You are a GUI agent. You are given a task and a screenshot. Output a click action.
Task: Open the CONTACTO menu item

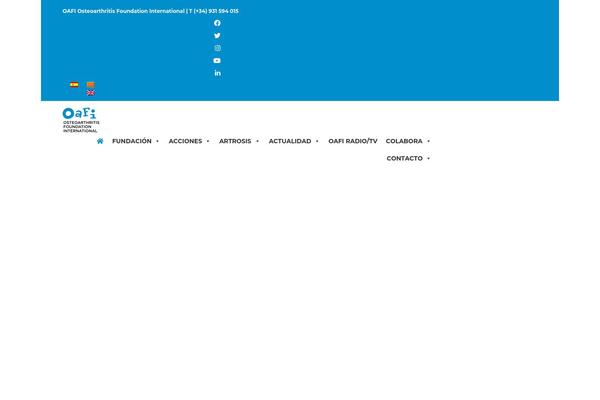coord(404,158)
